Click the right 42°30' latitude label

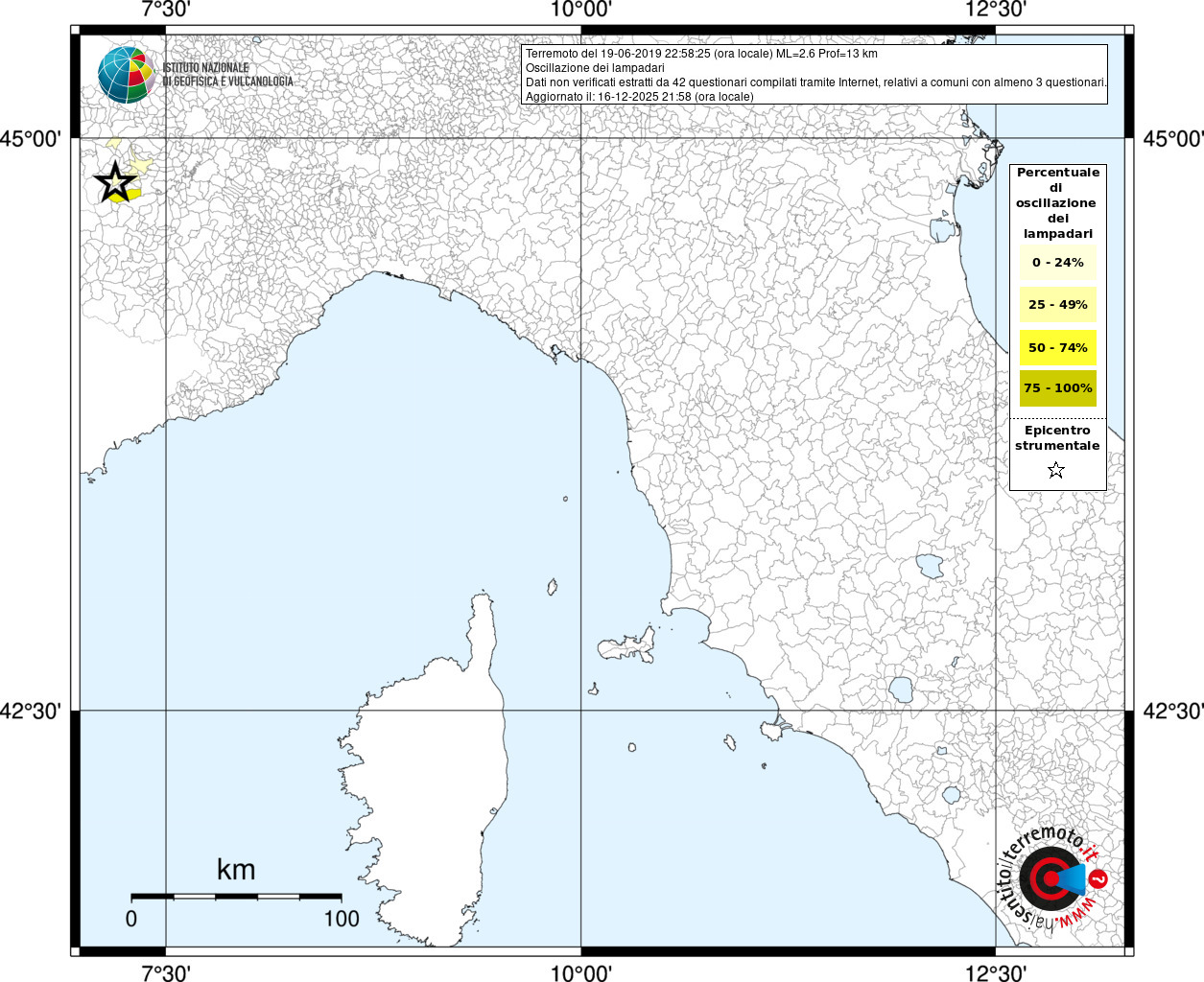pyautogui.click(x=1173, y=712)
